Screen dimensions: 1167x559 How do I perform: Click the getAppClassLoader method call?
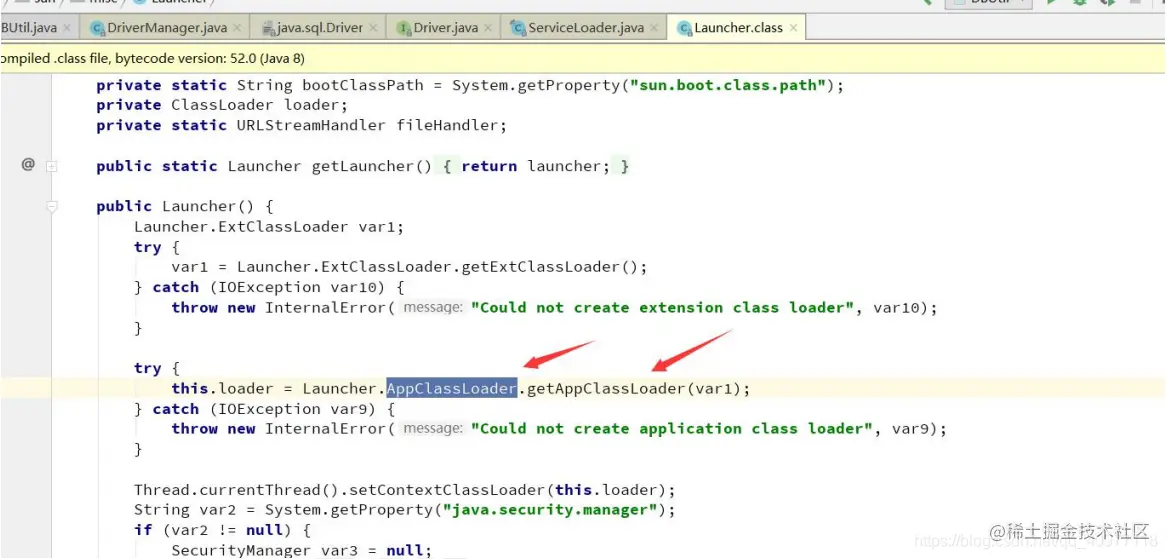coord(607,388)
